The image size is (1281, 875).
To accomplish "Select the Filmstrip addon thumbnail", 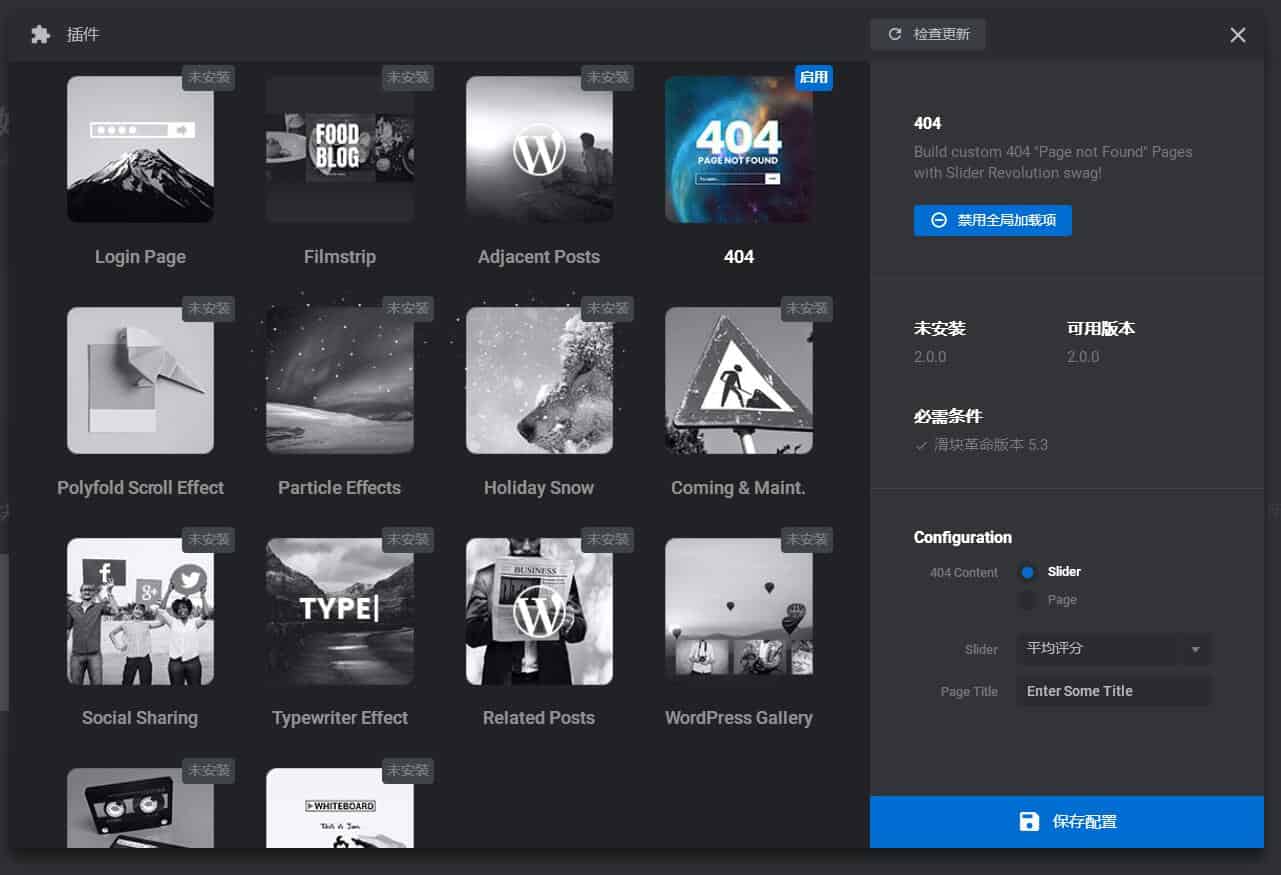I will click(340, 149).
